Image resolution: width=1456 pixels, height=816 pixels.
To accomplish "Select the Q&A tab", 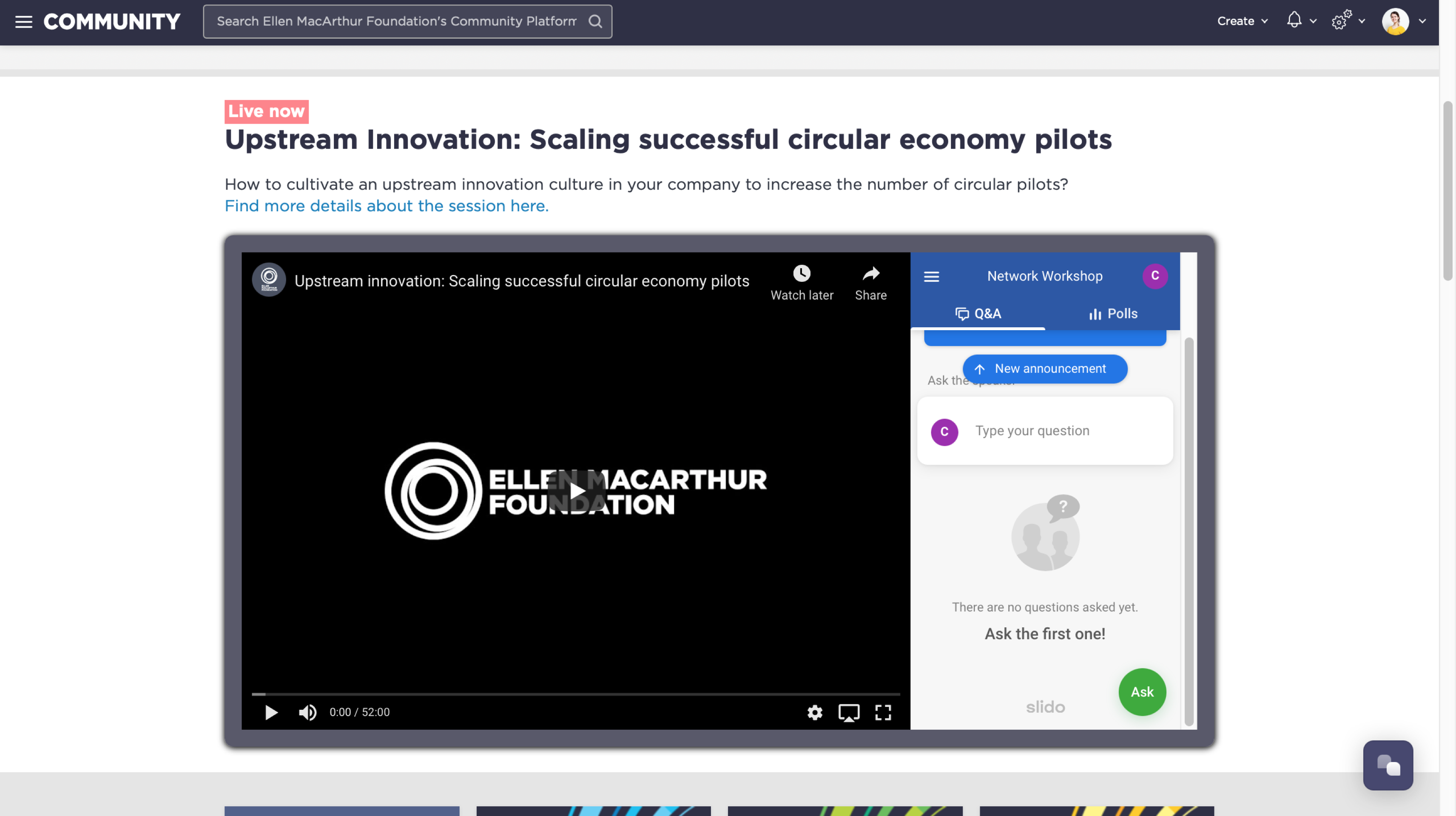I will pyautogui.click(x=978, y=314).
